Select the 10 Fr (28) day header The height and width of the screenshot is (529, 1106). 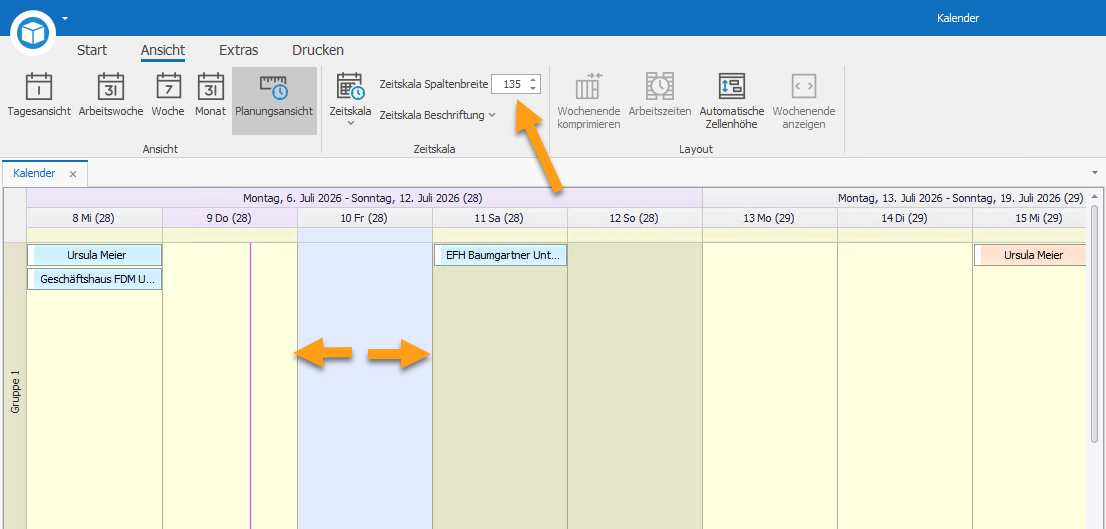(365, 218)
